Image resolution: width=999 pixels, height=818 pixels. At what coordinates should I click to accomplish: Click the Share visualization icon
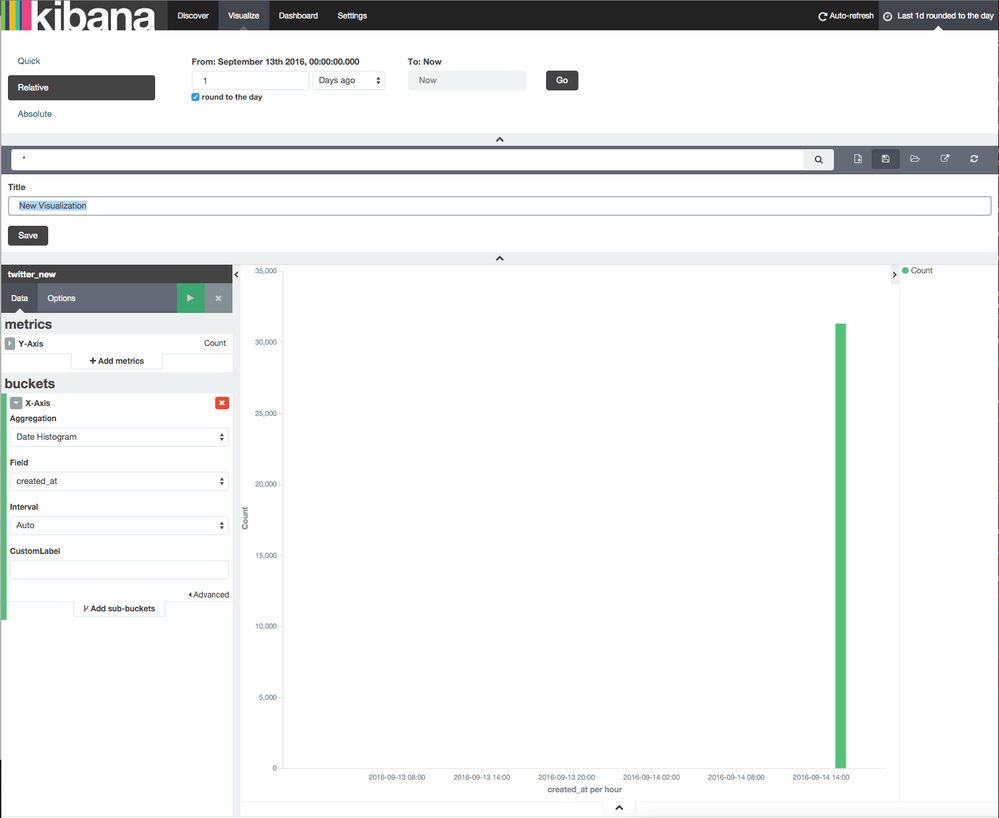point(944,158)
